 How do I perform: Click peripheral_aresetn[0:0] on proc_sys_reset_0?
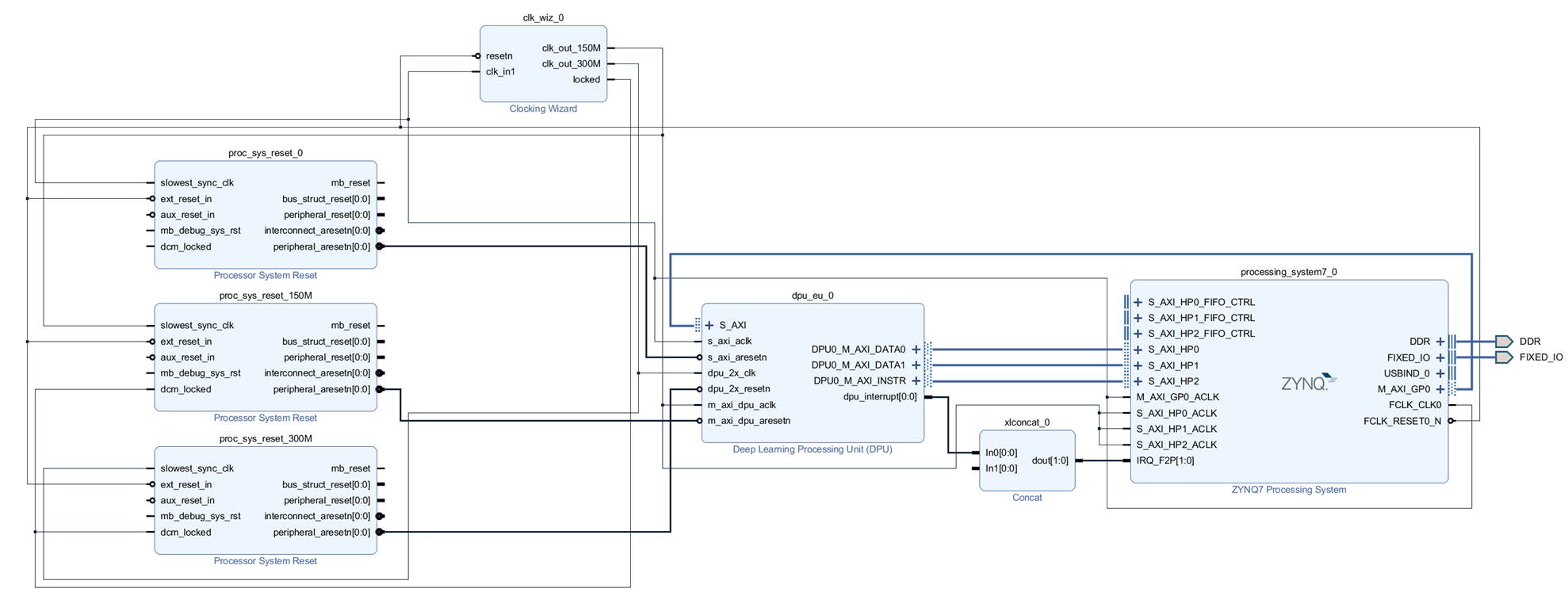(x=322, y=246)
